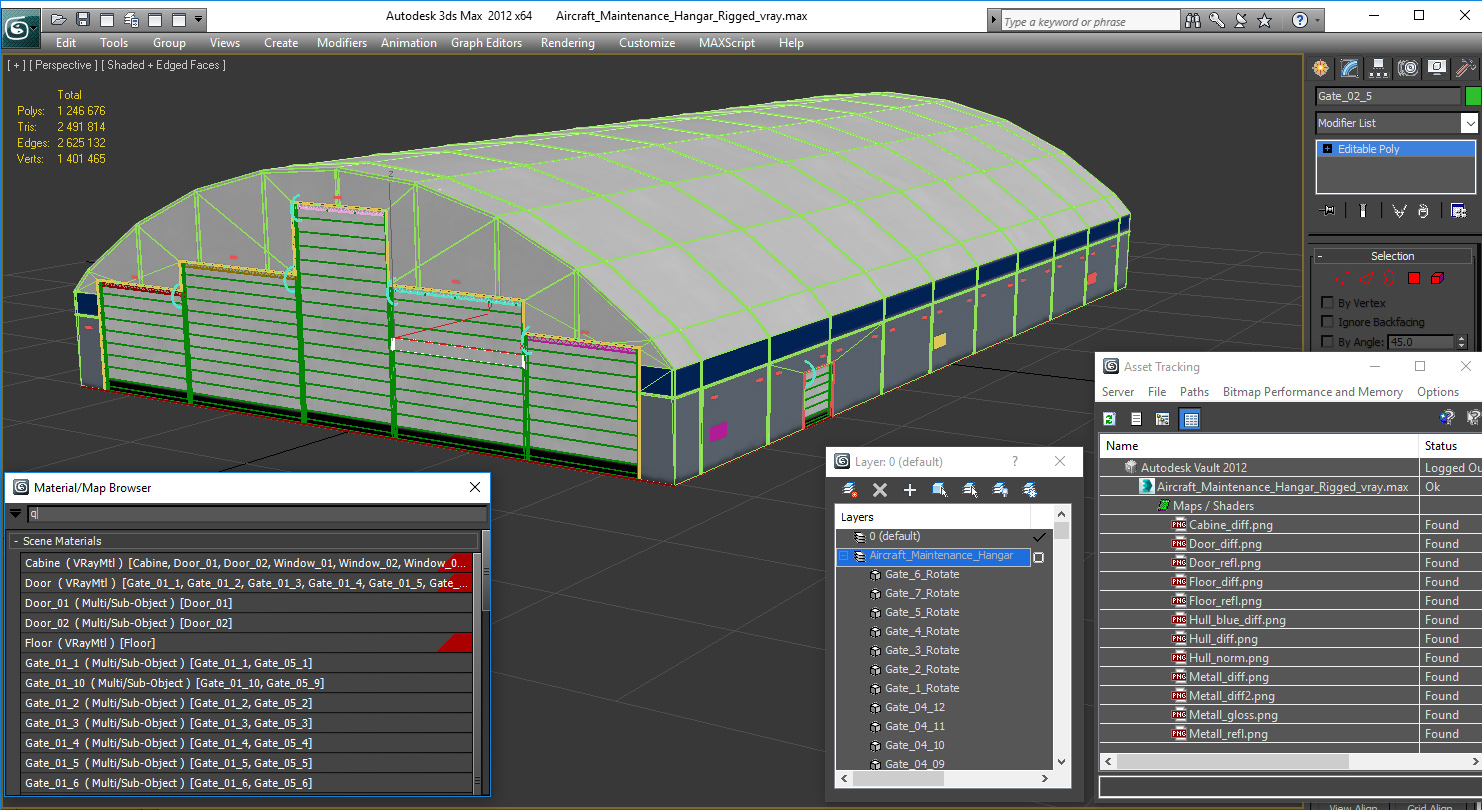Screen dimensions: 1482x810
Task: Switch Asset Tracking to table view icon
Action: (x=1190, y=419)
